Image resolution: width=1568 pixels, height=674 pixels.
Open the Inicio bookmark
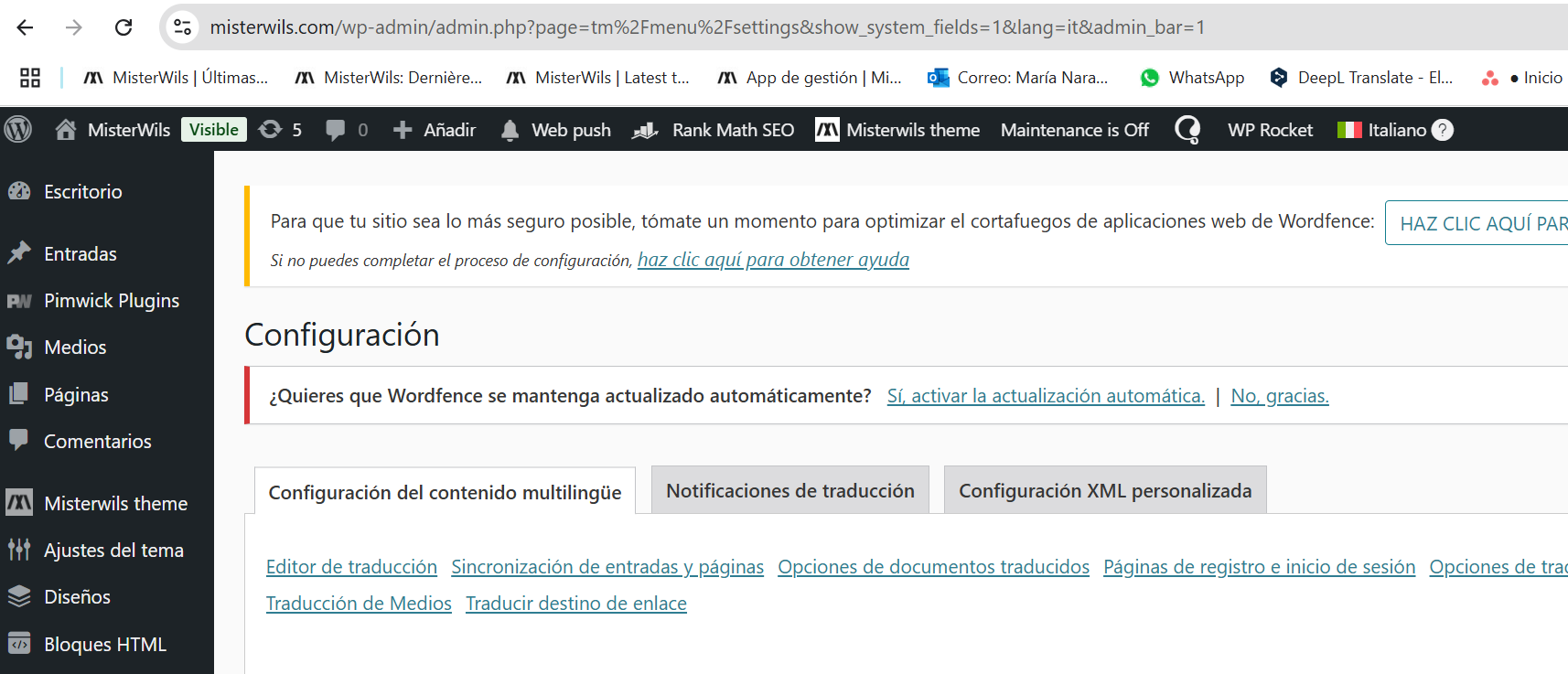(x=1522, y=78)
